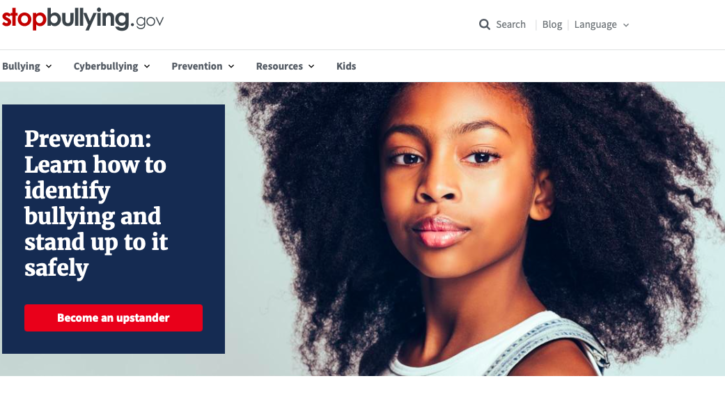This screenshot has width=725, height=406.
Task: Open the stopbullying.gov home logo
Action: [83, 19]
